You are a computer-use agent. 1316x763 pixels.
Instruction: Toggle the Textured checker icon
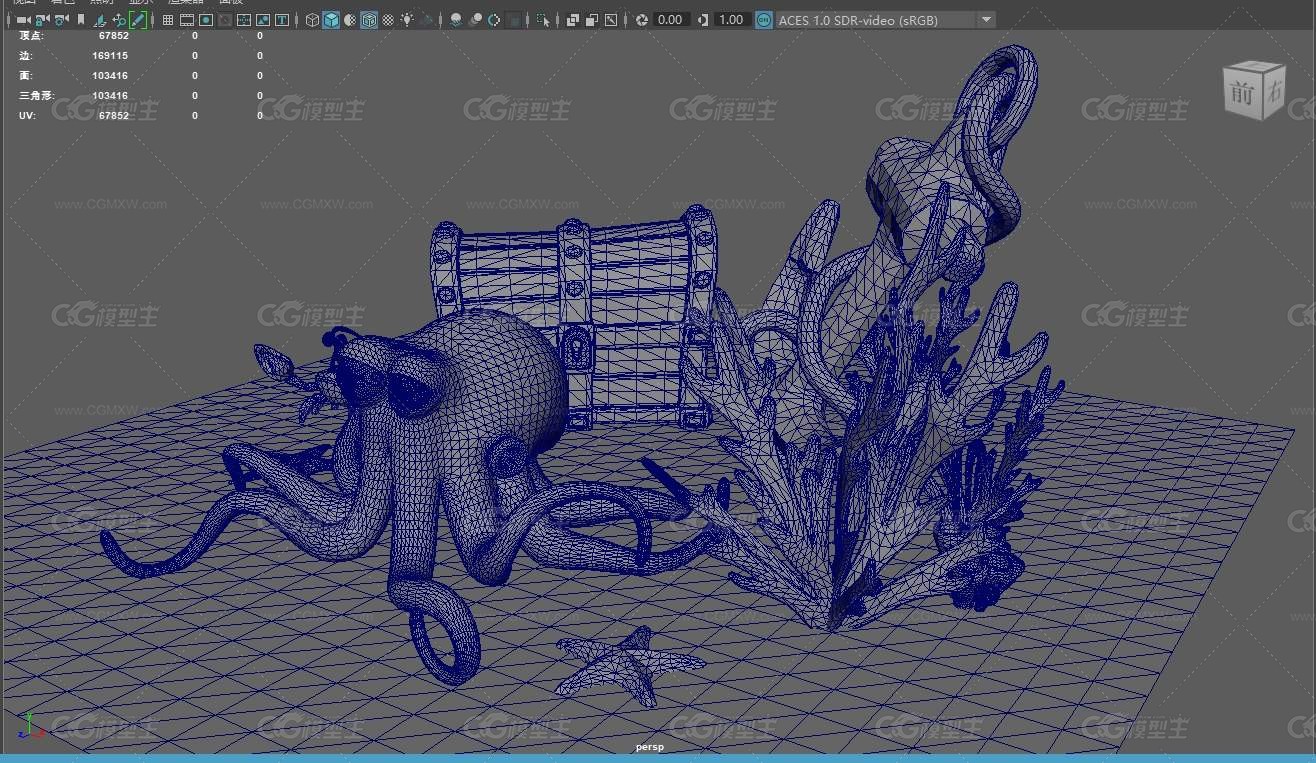388,20
